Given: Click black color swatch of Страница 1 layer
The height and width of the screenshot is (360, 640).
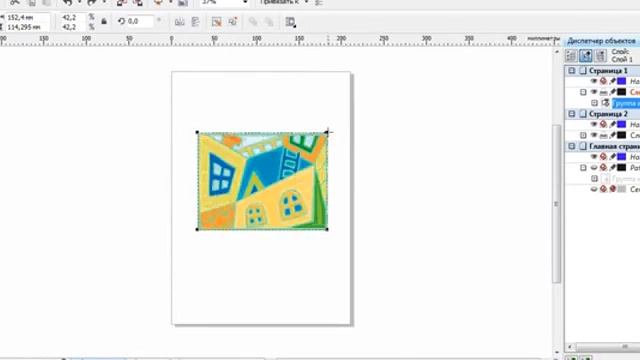Looking at the screenshot, I should pos(622,92).
